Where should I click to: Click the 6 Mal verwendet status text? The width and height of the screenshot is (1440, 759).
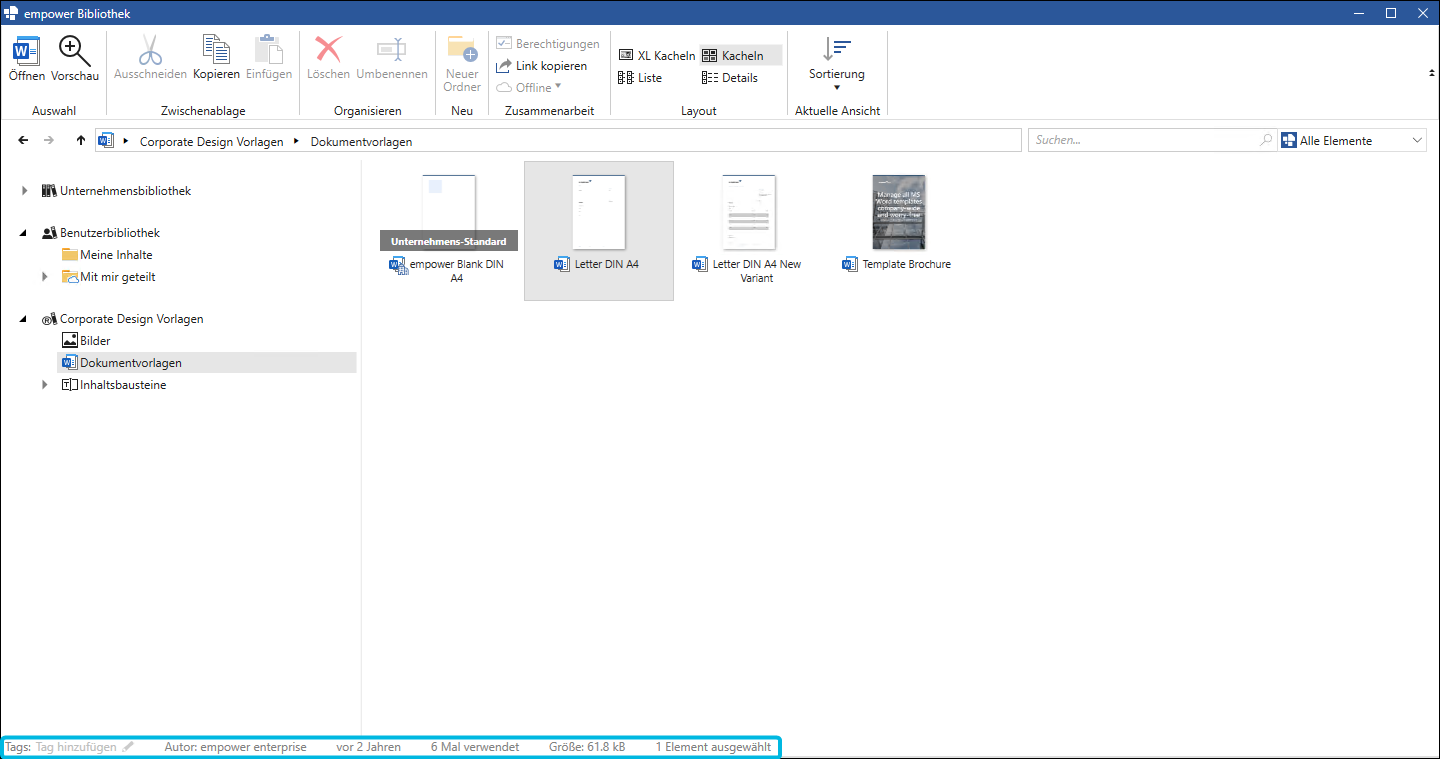475,747
